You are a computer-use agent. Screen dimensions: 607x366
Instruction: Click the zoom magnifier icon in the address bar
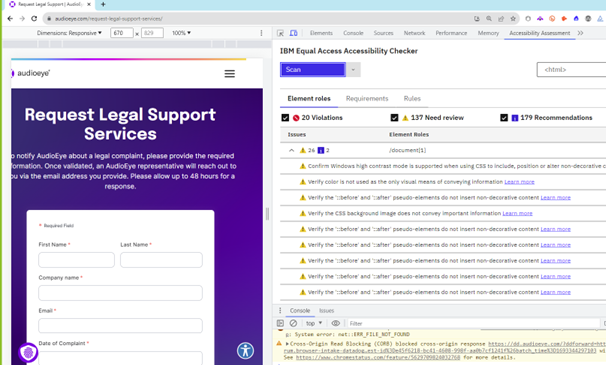click(489, 19)
